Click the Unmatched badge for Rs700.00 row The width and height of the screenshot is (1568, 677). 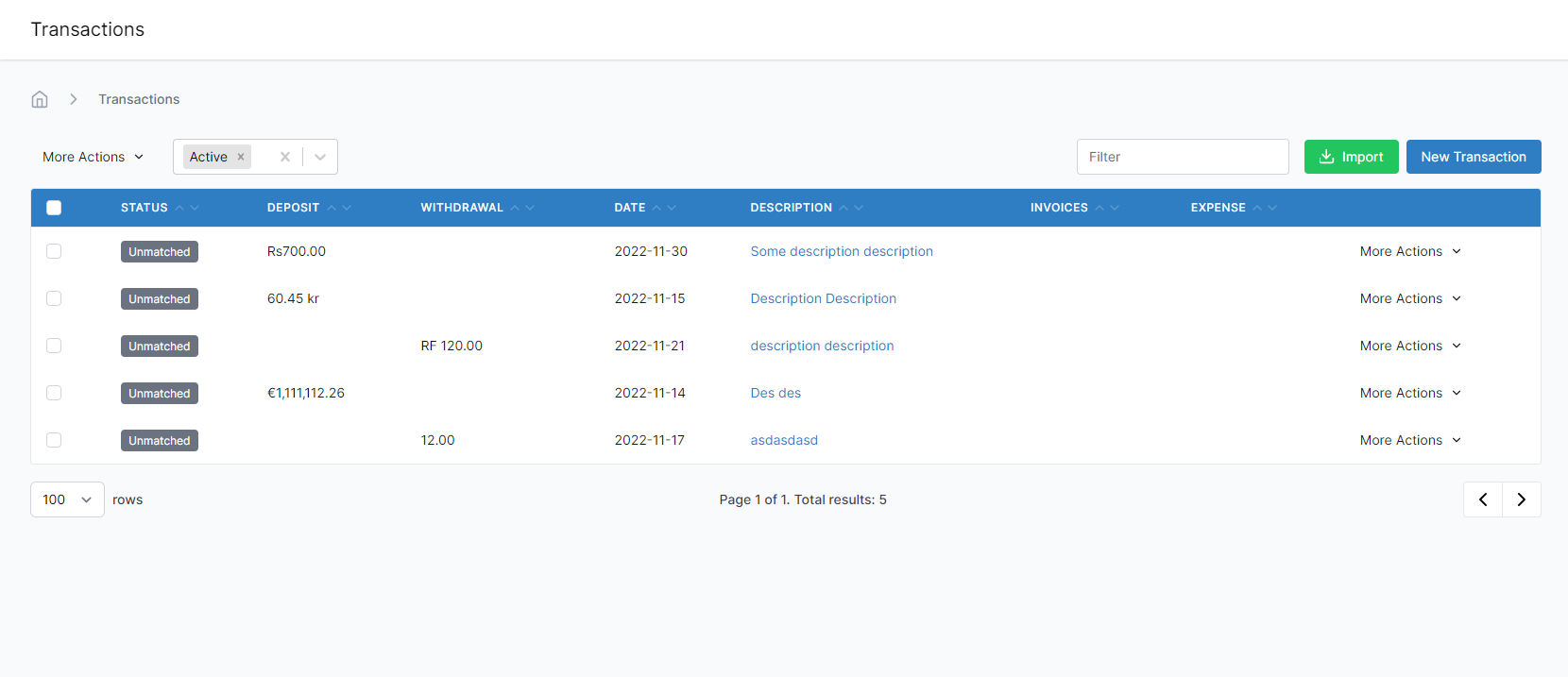(160, 252)
